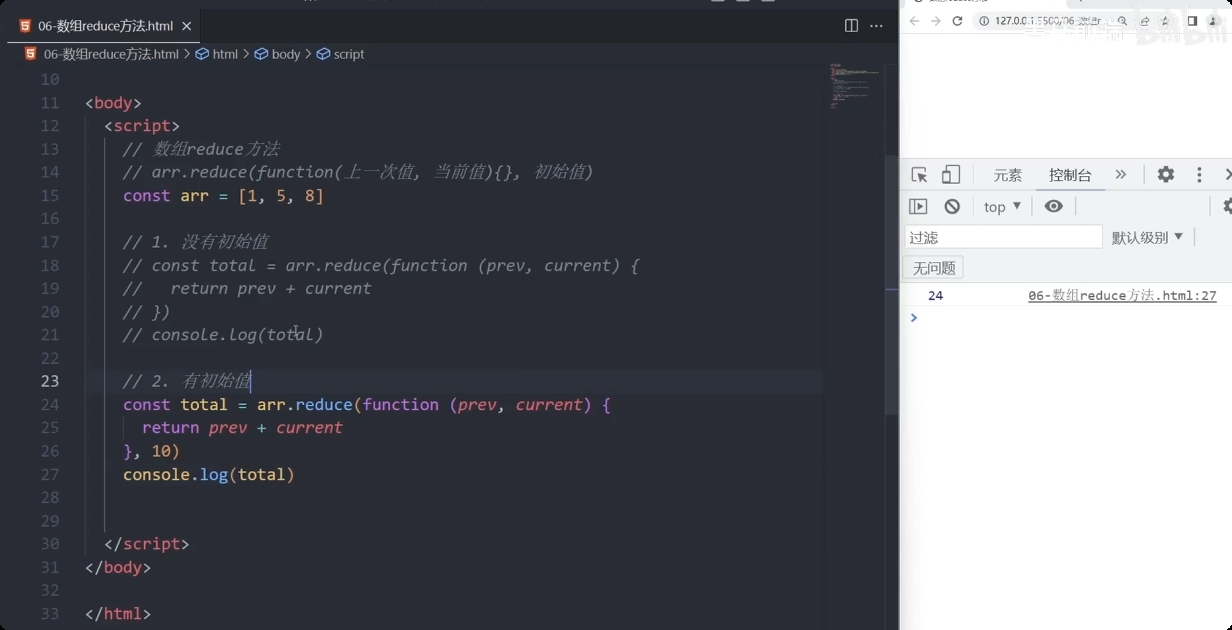Click the opening <script> tag line
Screen dimensions: 1232x630
142,126
